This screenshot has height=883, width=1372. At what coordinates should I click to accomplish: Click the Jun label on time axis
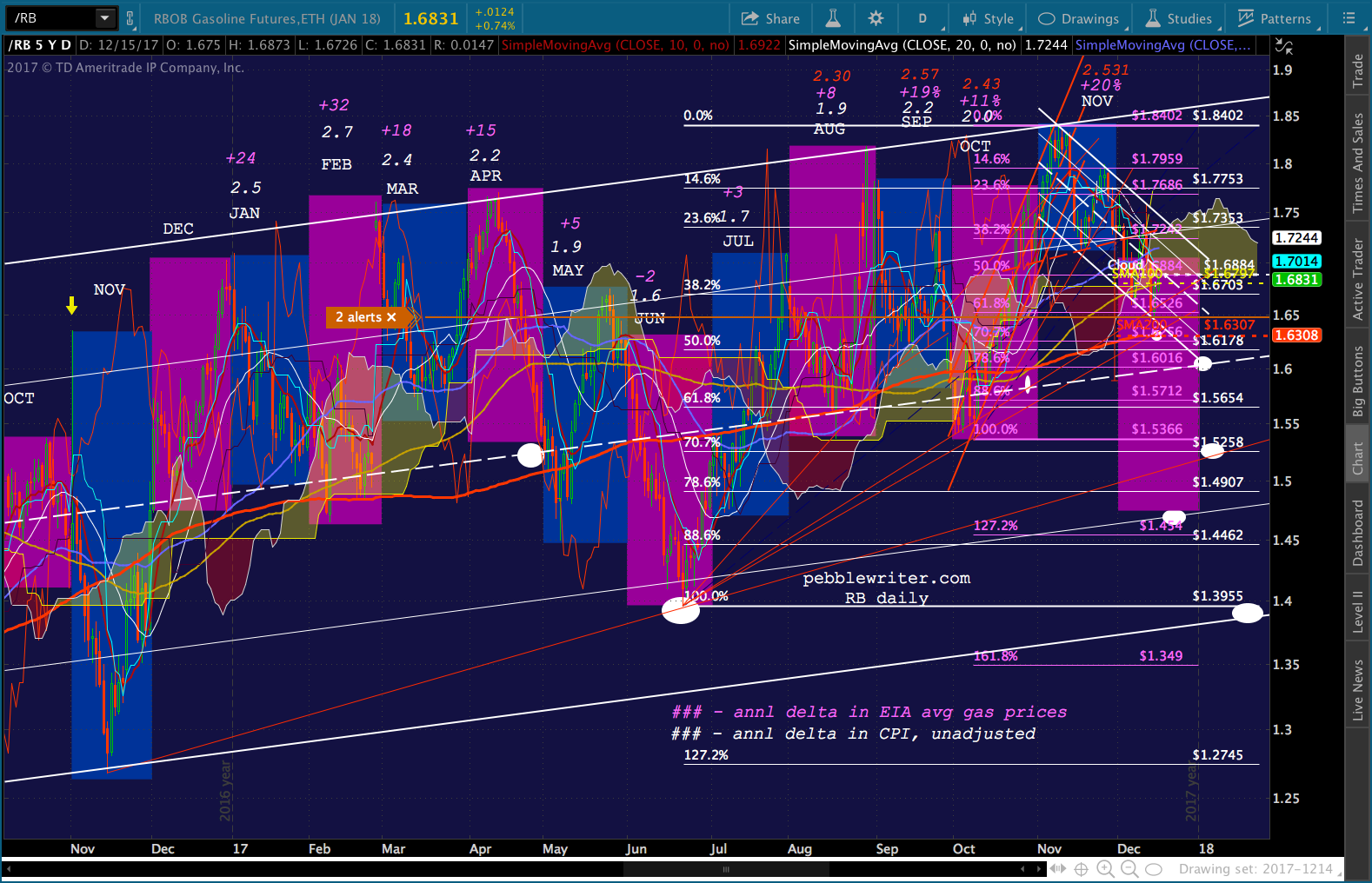(x=636, y=848)
